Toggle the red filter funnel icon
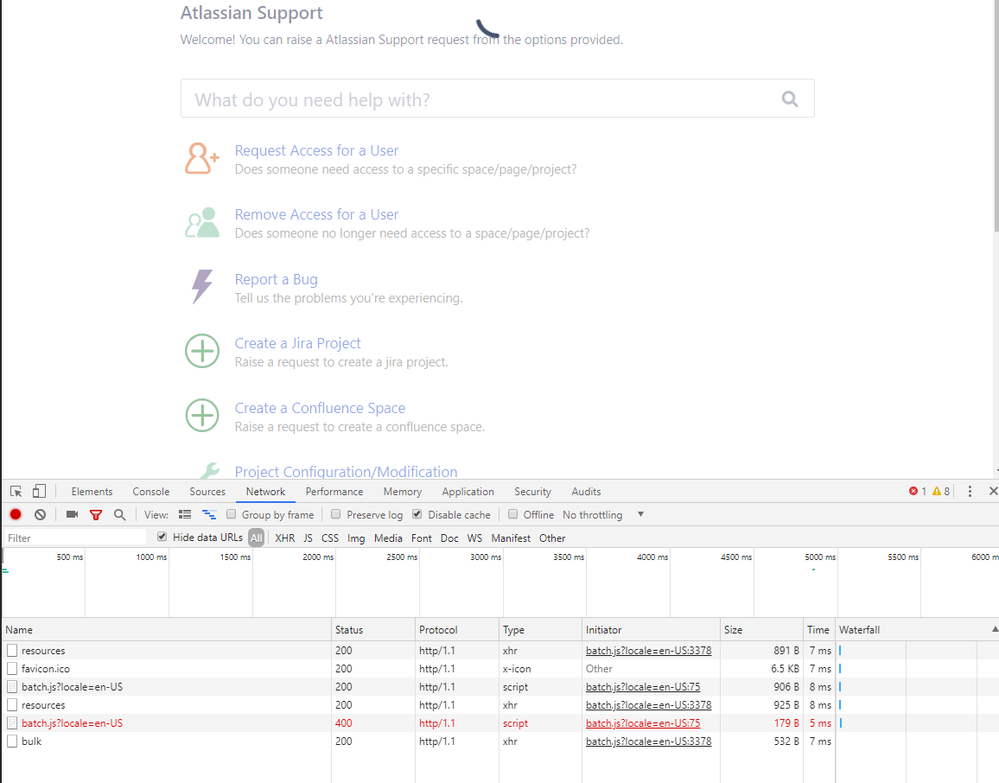Image resolution: width=999 pixels, height=783 pixels. tap(96, 515)
